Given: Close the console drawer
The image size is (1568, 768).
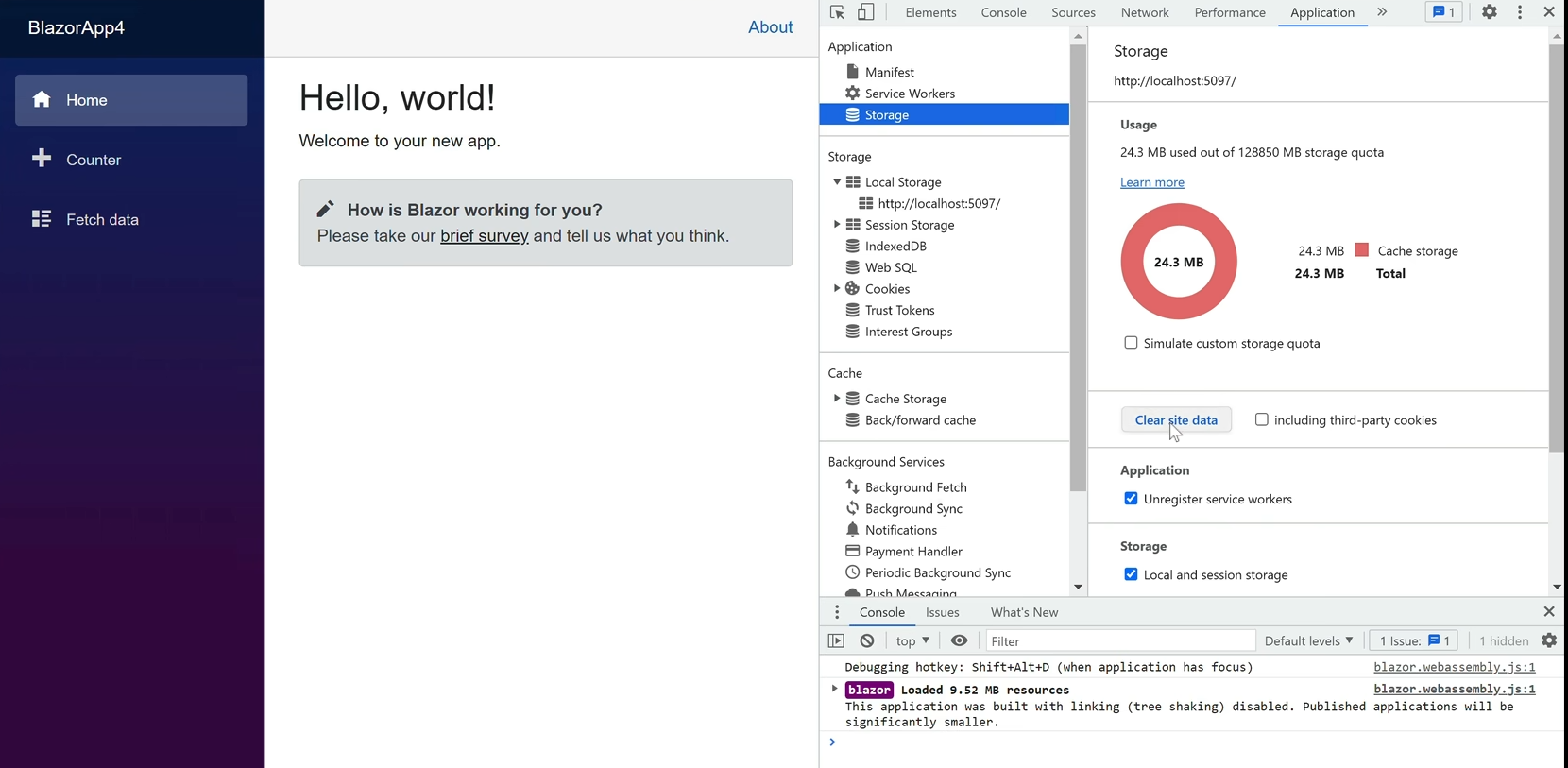Looking at the screenshot, I should pyautogui.click(x=1549, y=612).
